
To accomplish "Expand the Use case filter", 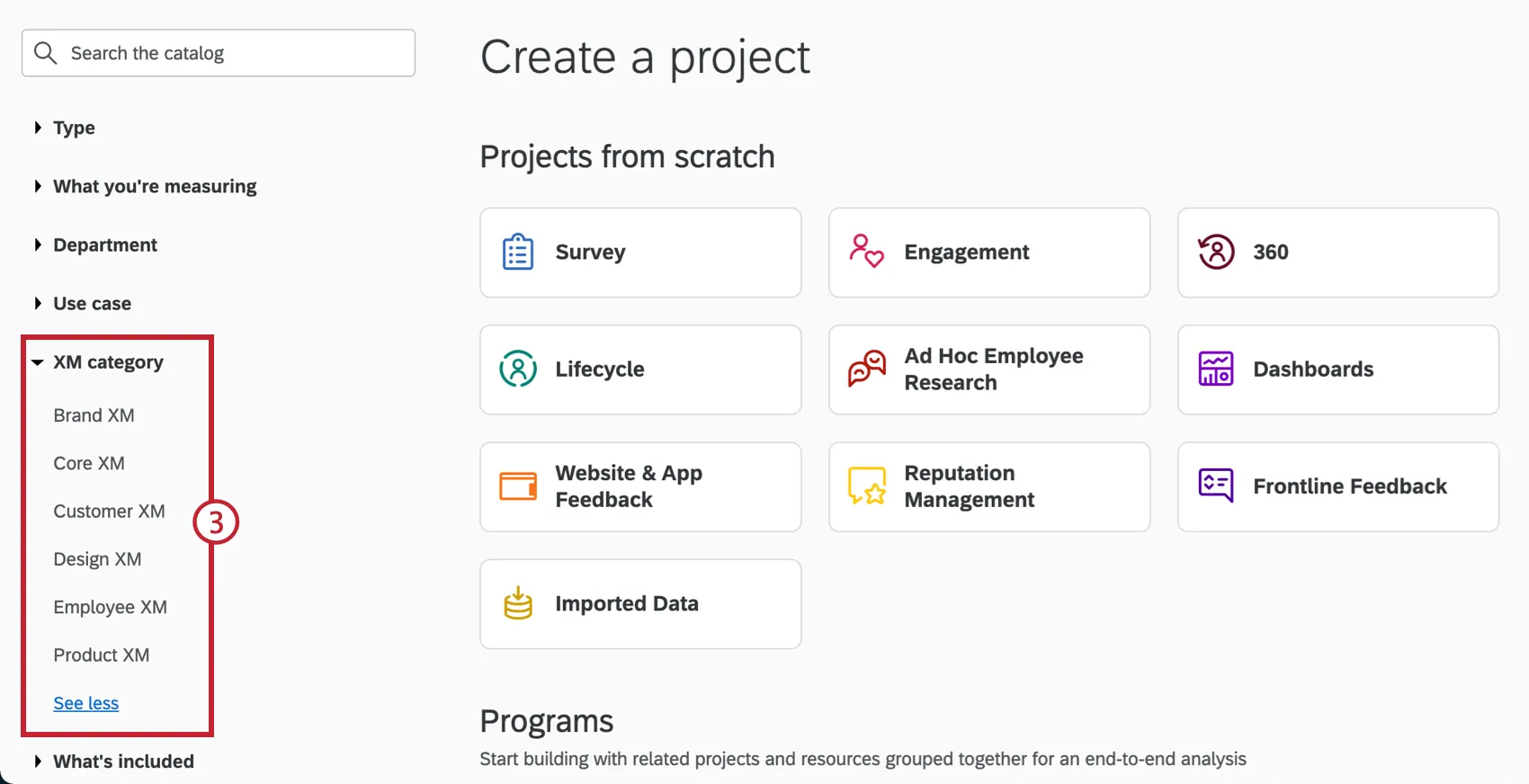I will coord(92,303).
